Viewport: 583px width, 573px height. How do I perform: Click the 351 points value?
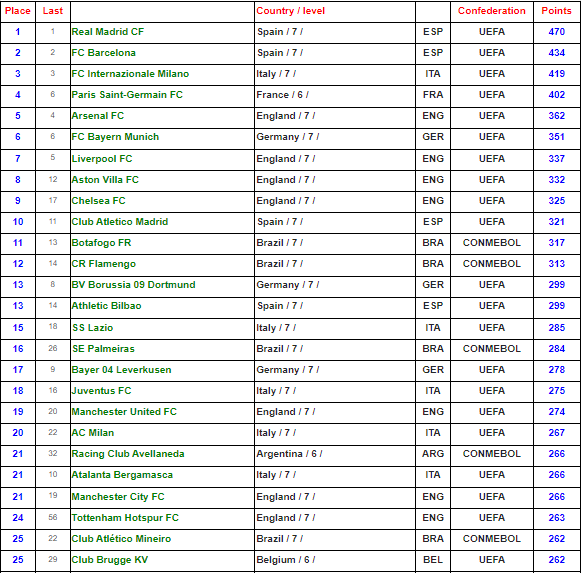[x=556, y=137]
